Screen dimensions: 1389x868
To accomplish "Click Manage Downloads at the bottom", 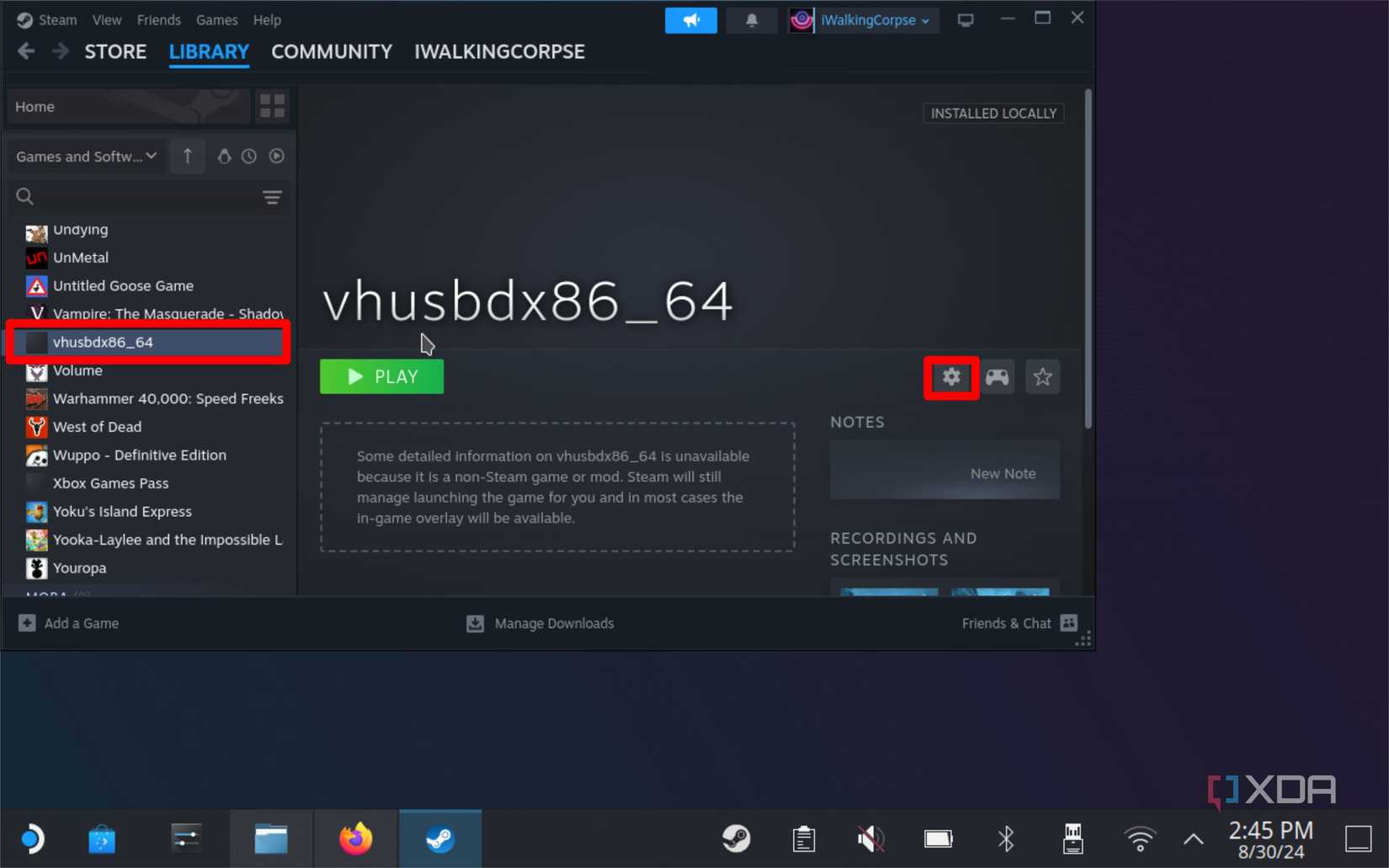I will (x=540, y=623).
